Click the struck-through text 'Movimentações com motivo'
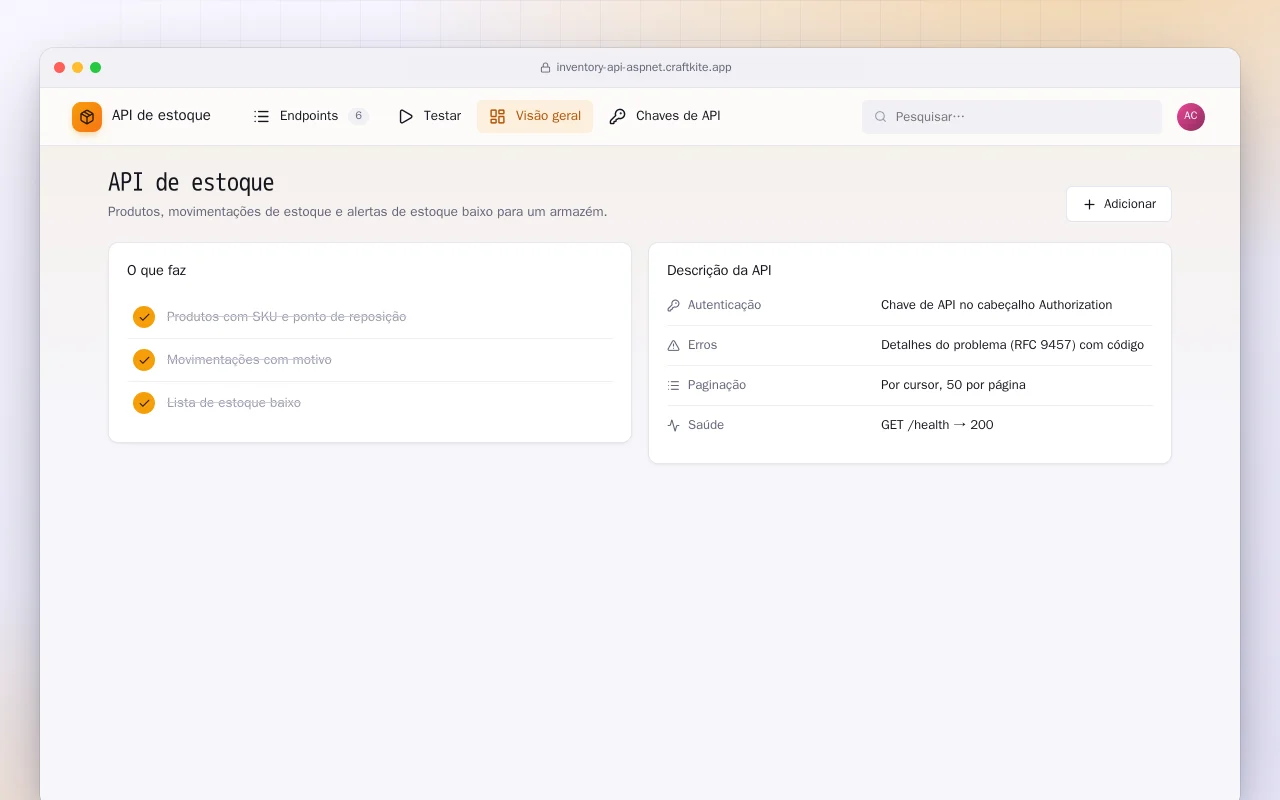Image resolution: width=1280 pixels, height=800 pixels. (x=249, y=360)
